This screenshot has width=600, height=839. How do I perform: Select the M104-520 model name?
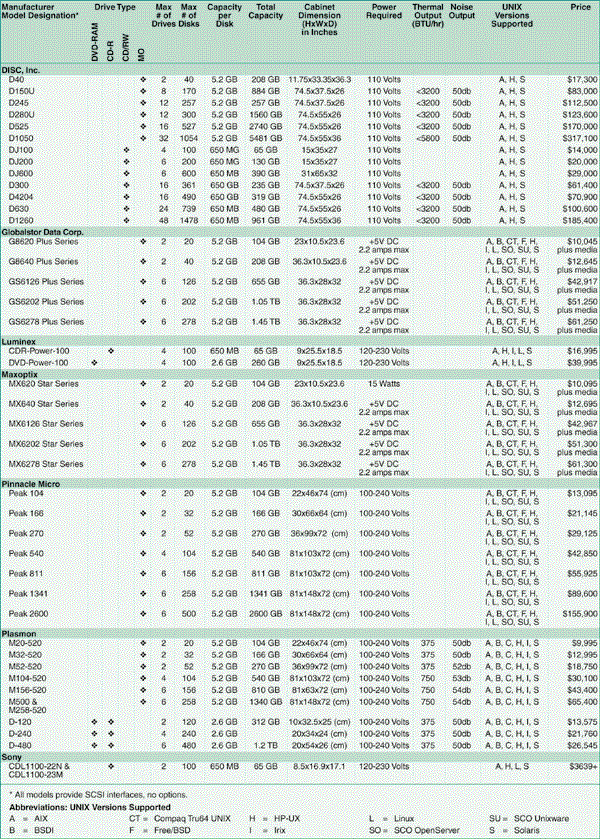pos(27,678)
